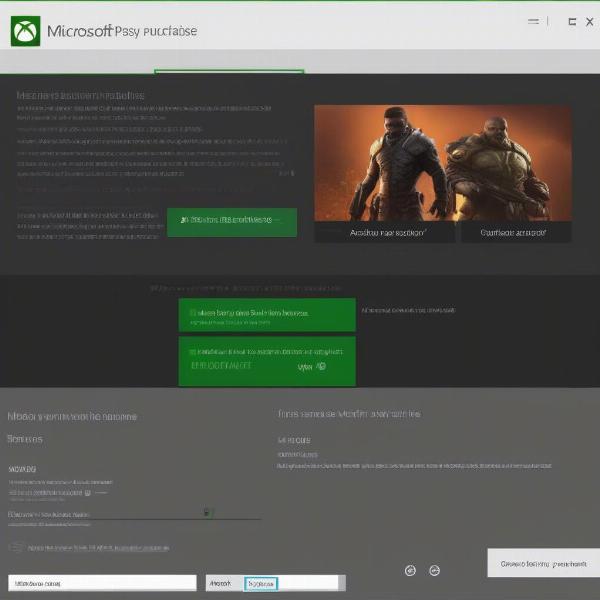Click the card icon left of the underlined link
The height and width of the screenshot is (600, 600).
(x=16, y=548)
